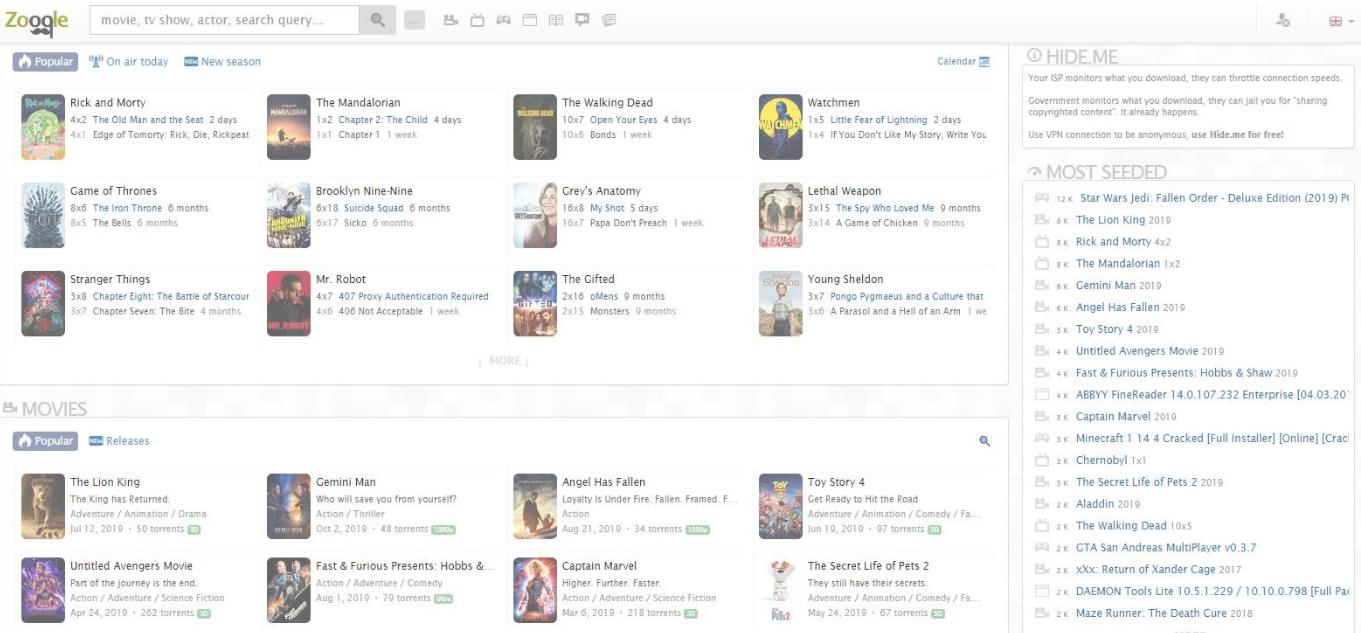Click the magnifier button beside the search box
Screen dimensions: 1361x633
click(377, 20)
